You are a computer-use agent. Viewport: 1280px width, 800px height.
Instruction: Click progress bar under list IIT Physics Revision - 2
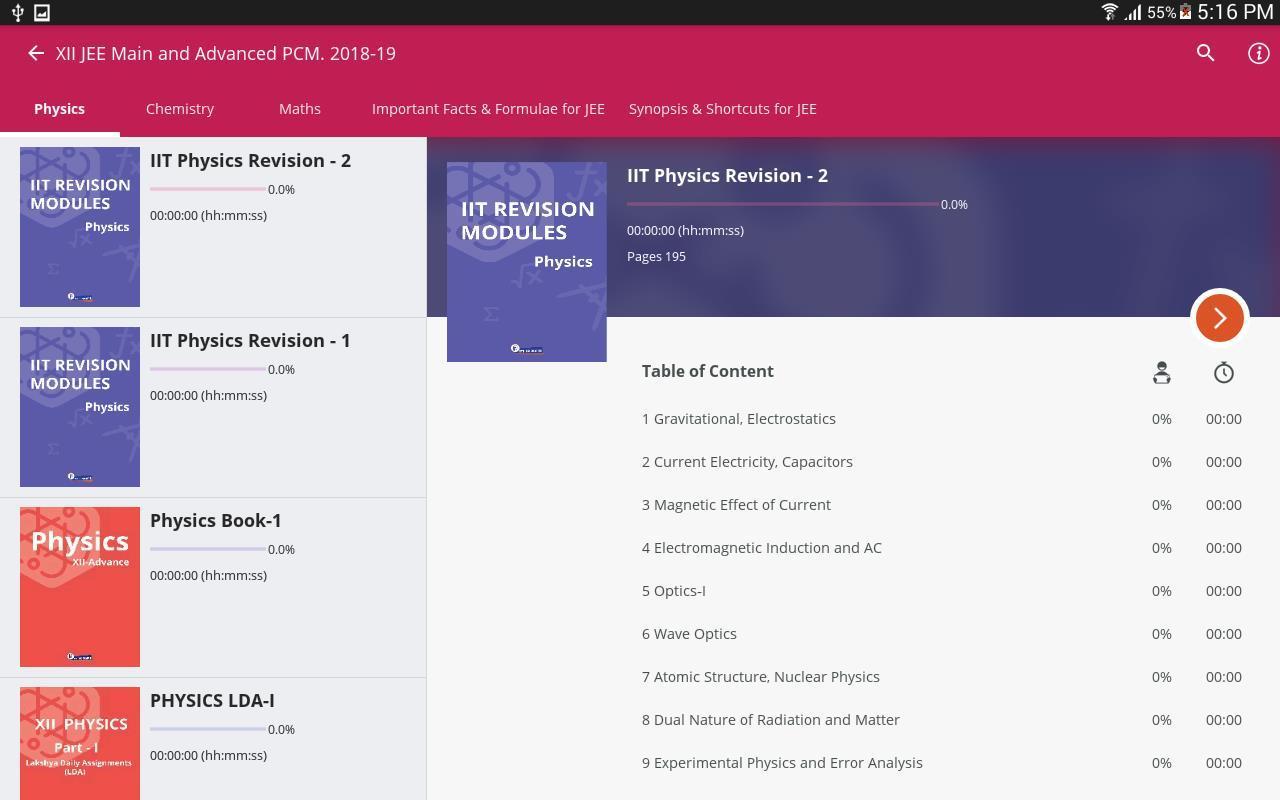coord(208,189)
